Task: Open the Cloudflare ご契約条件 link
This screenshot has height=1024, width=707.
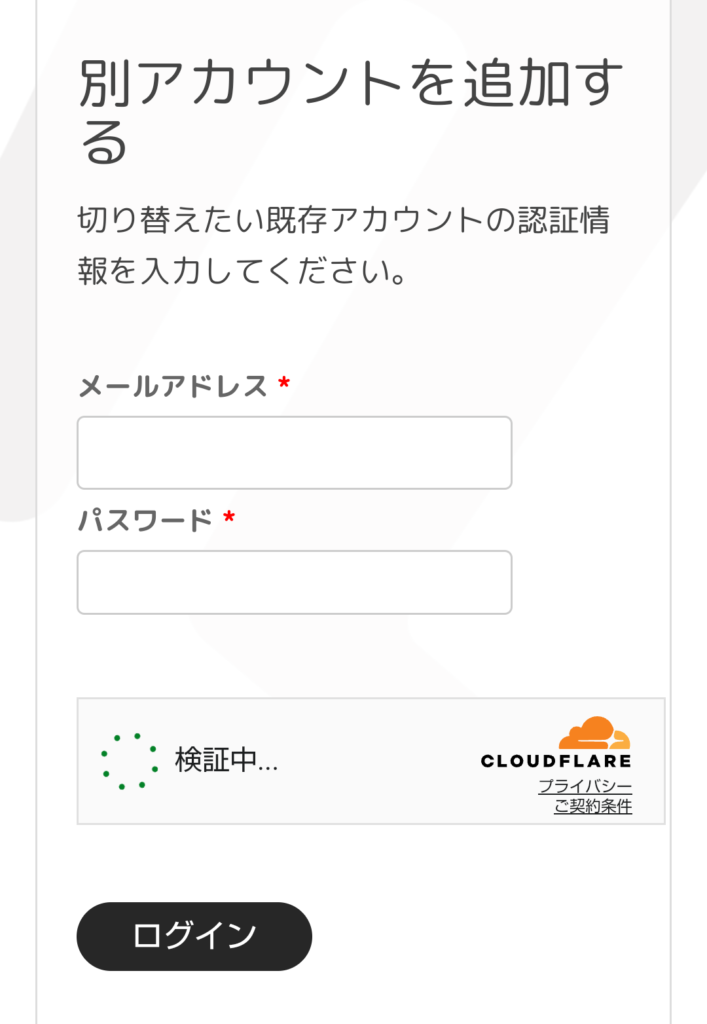Action: click(593, 806)
